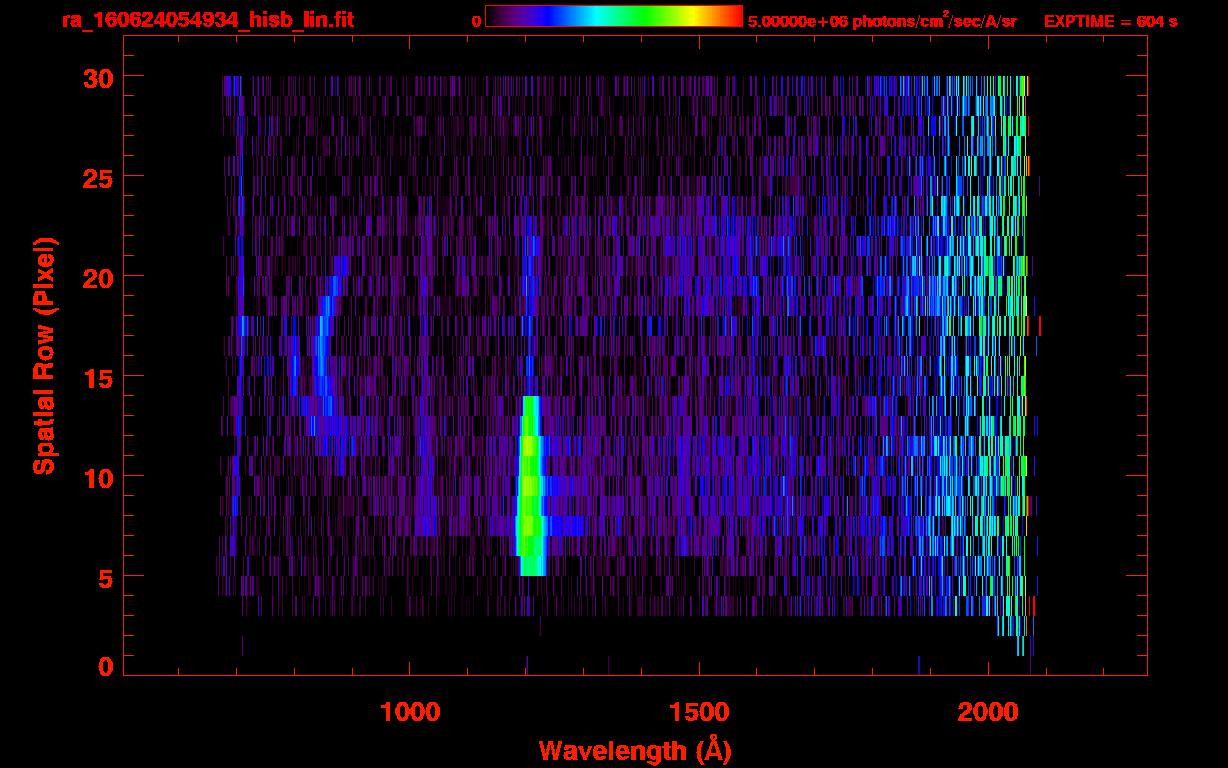
Task: Click the orange-red end of the color bar
Action: (x=730, y=16)
